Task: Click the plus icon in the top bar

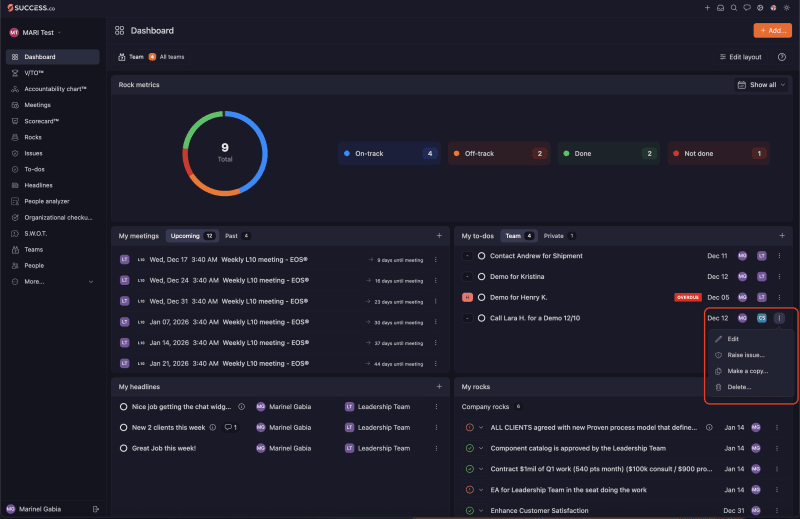Action: [707, 8]
